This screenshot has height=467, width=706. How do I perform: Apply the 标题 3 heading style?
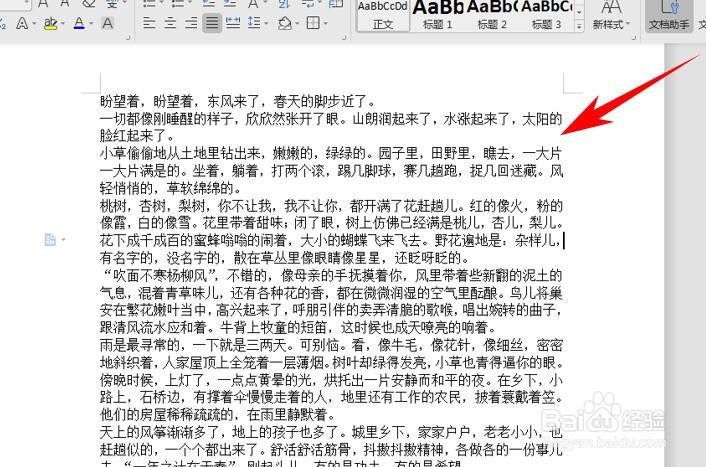pyautogui.click(x=546, y=15)
